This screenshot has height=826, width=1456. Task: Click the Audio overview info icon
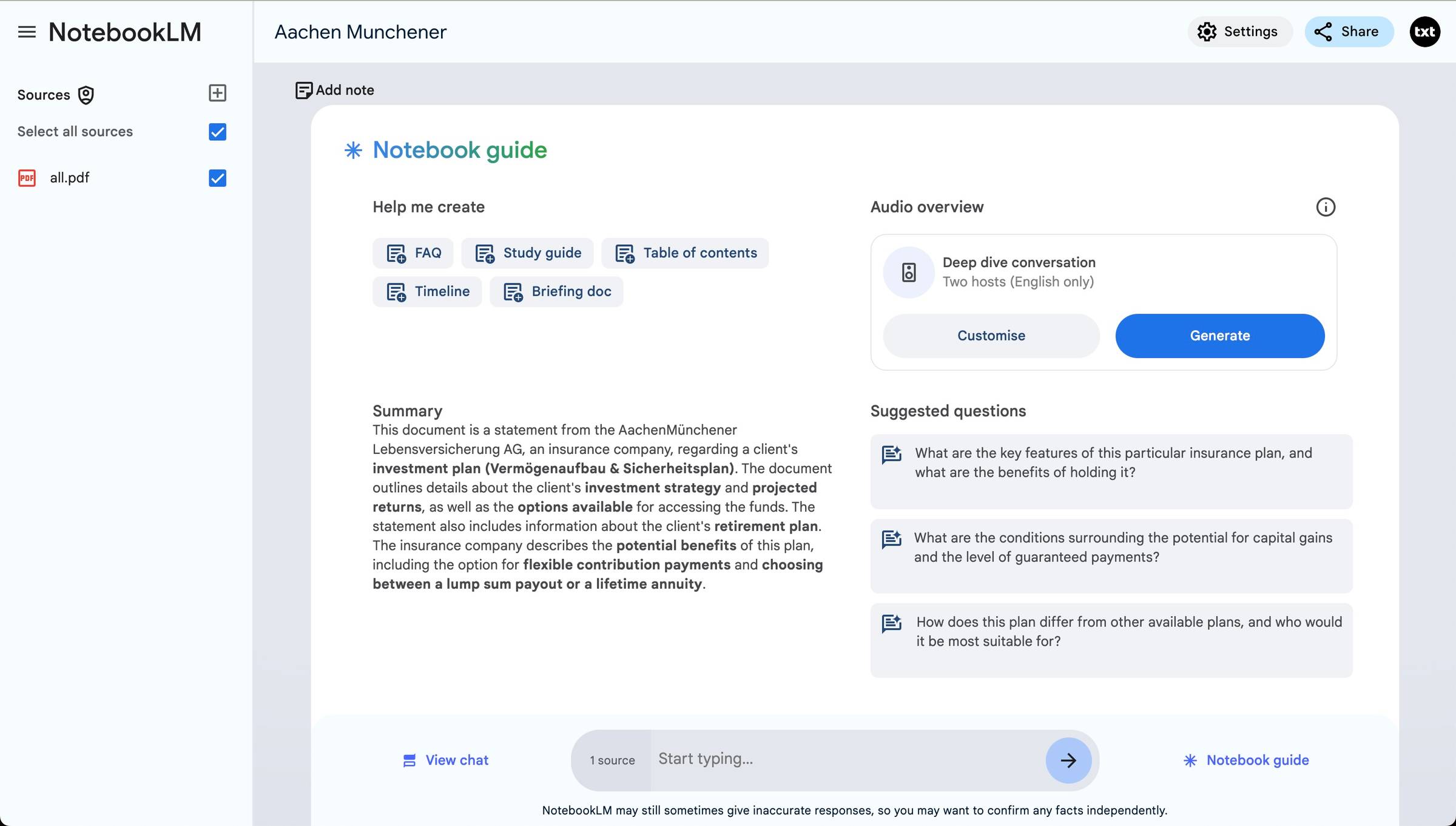coord(1326,207)
